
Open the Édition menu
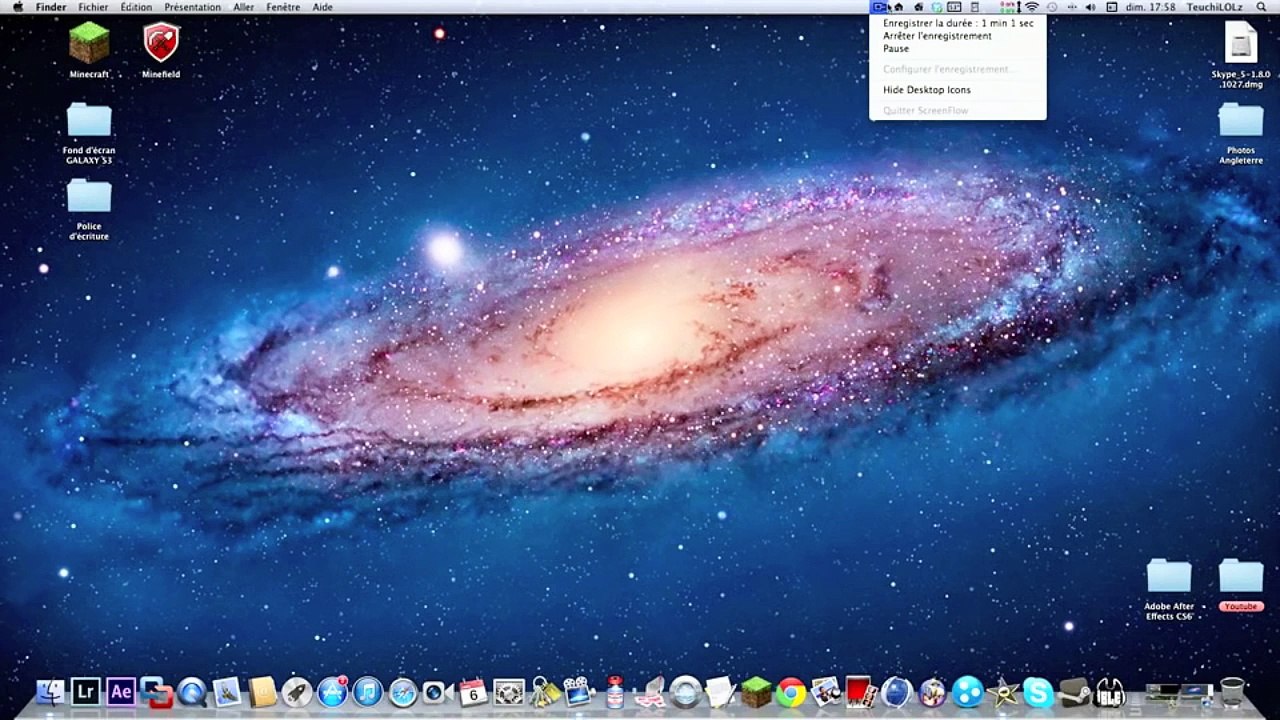(x=136, y=7)
